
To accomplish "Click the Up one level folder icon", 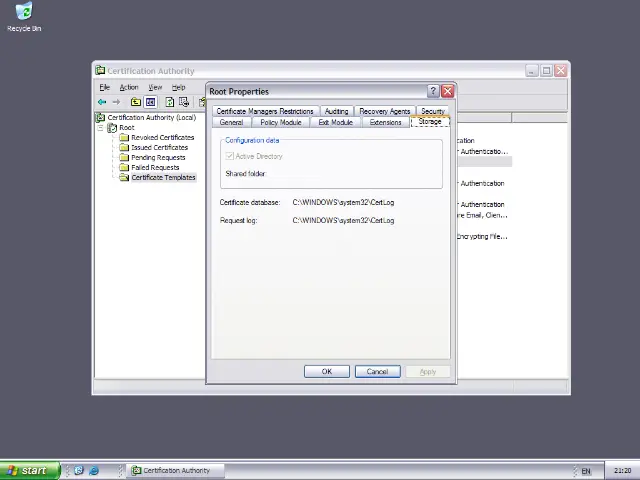I will [x=136, y=102].
